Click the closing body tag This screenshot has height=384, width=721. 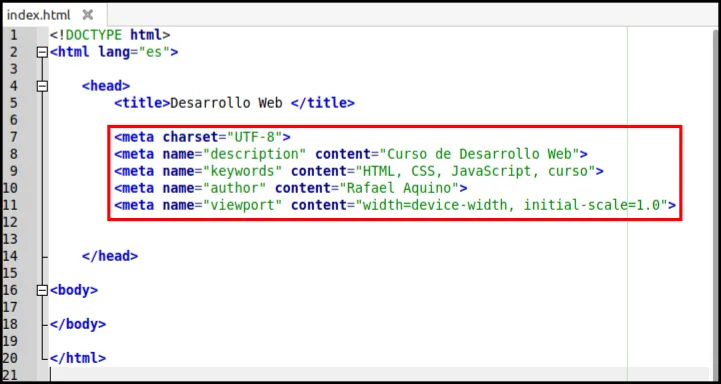pos(78,324)
